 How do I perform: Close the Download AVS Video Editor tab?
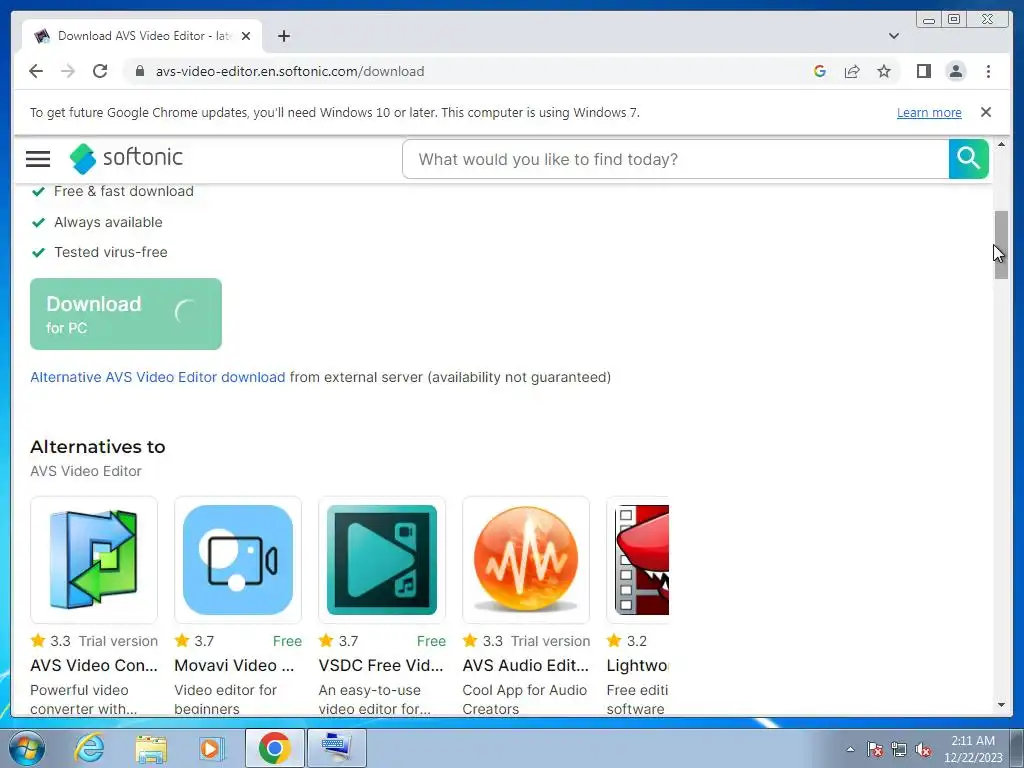click(246, 36)
